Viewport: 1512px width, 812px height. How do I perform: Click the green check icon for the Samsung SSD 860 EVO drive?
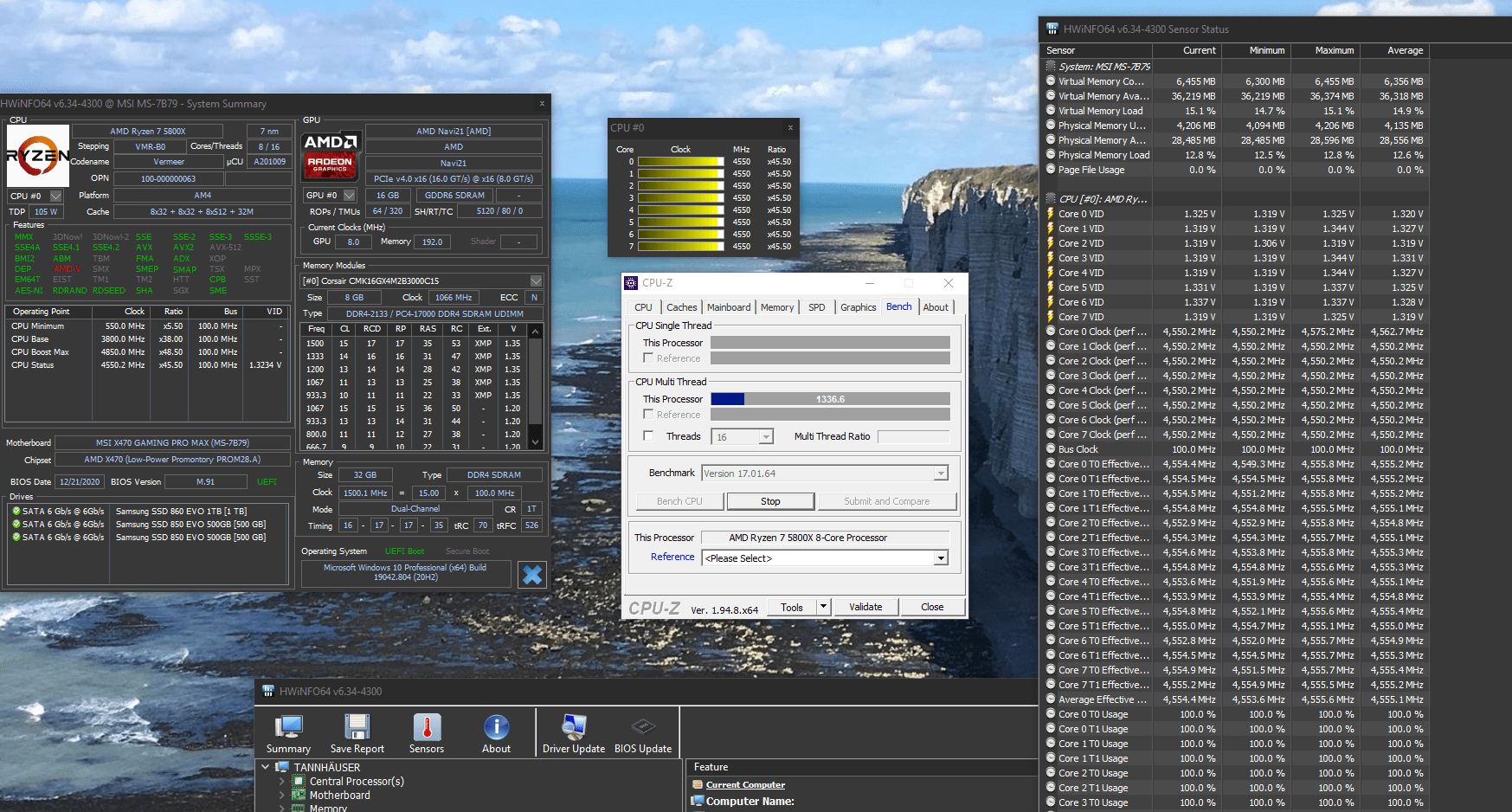pos(16,512)
